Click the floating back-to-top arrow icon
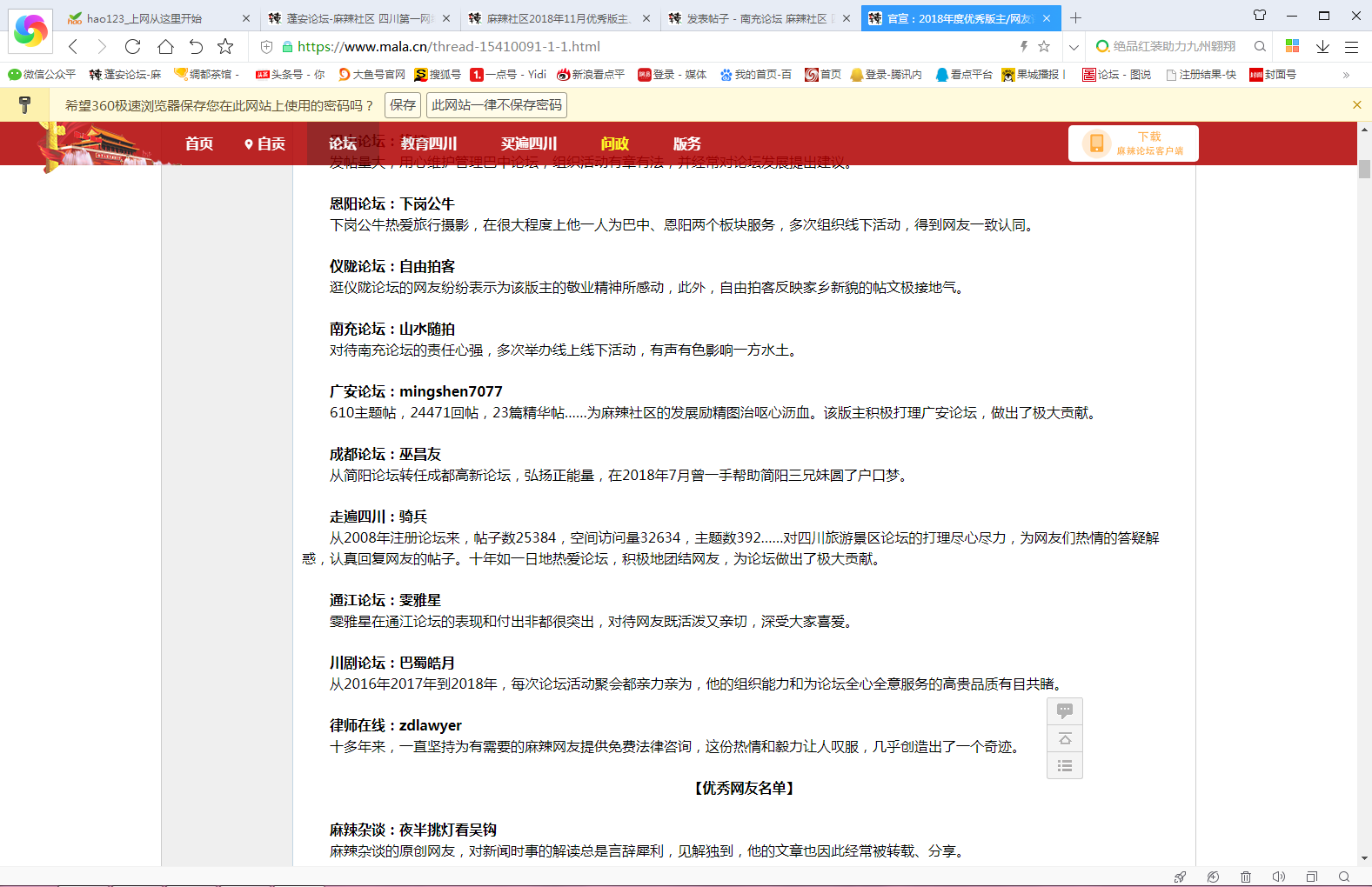This screenshot has width=1372, height=887. tap(1064, 739)
